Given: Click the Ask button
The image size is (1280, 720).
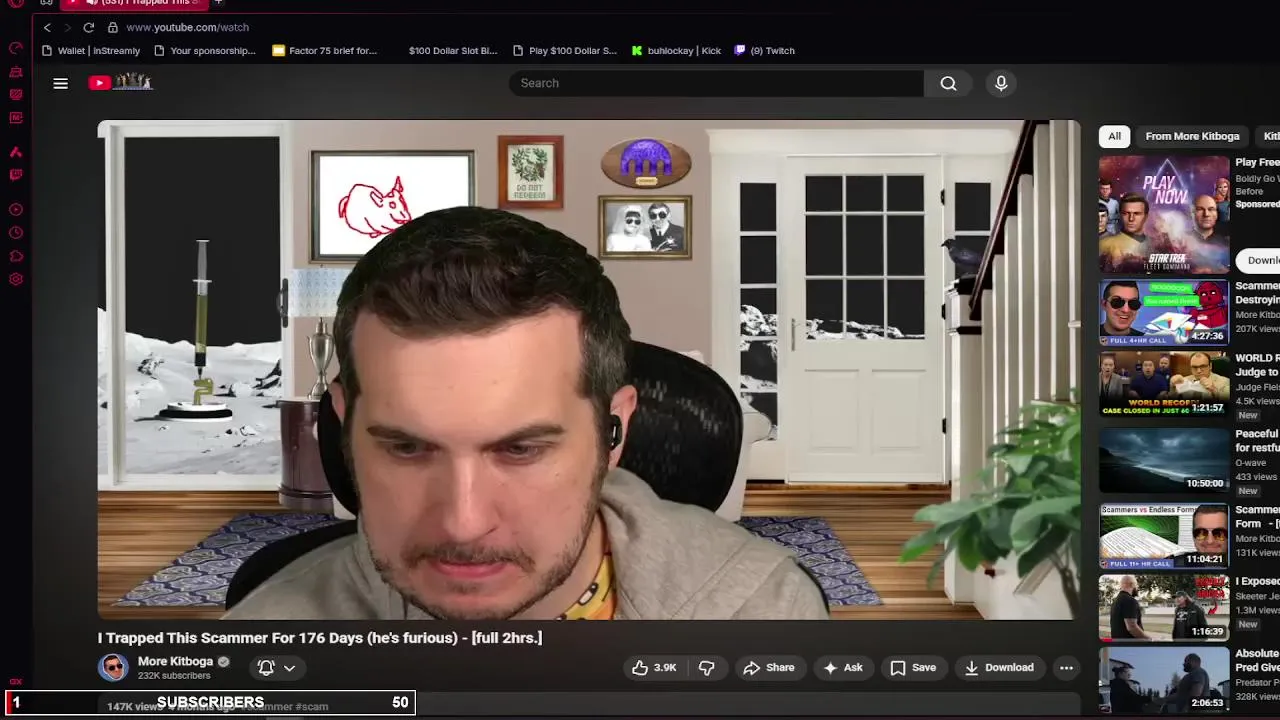Looking at the screenshot, I should coord(843,667).
